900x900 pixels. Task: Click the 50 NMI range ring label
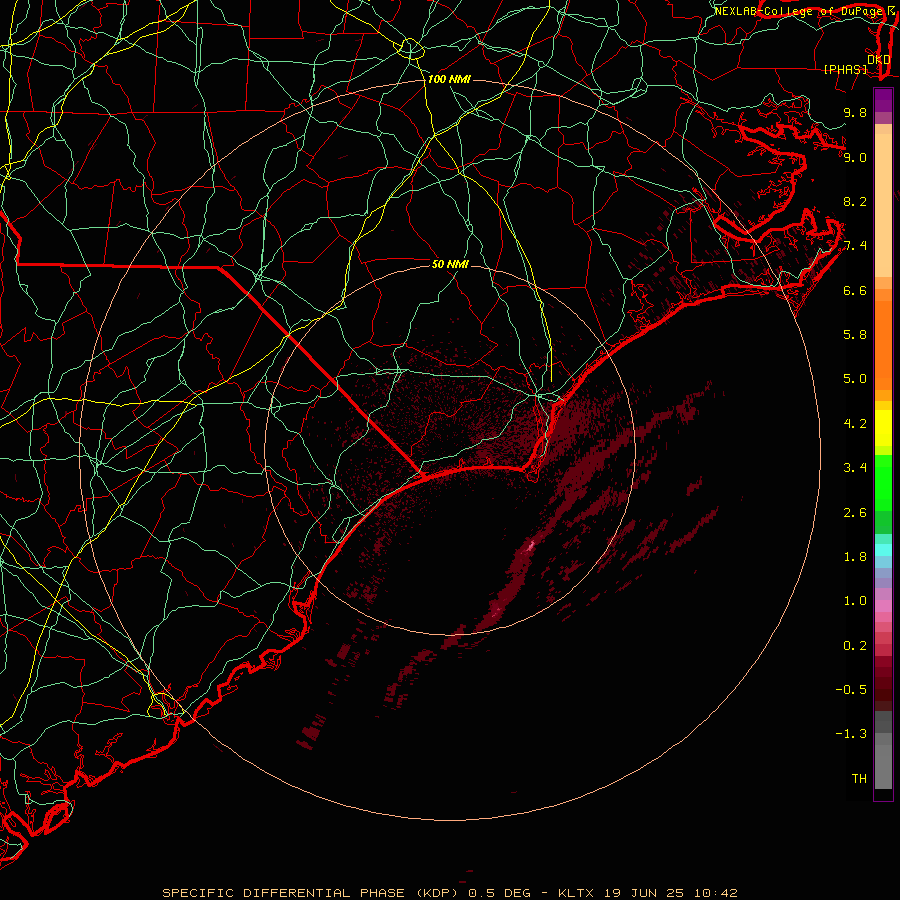450,264
